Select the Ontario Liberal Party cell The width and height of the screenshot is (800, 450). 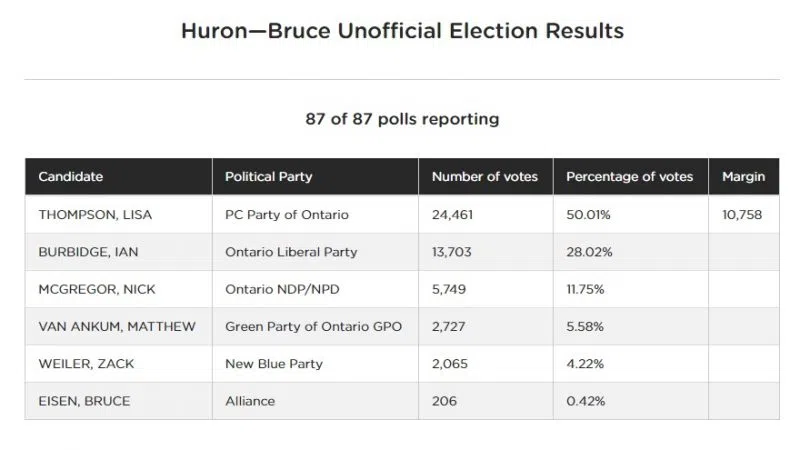(x=291, y=252)
